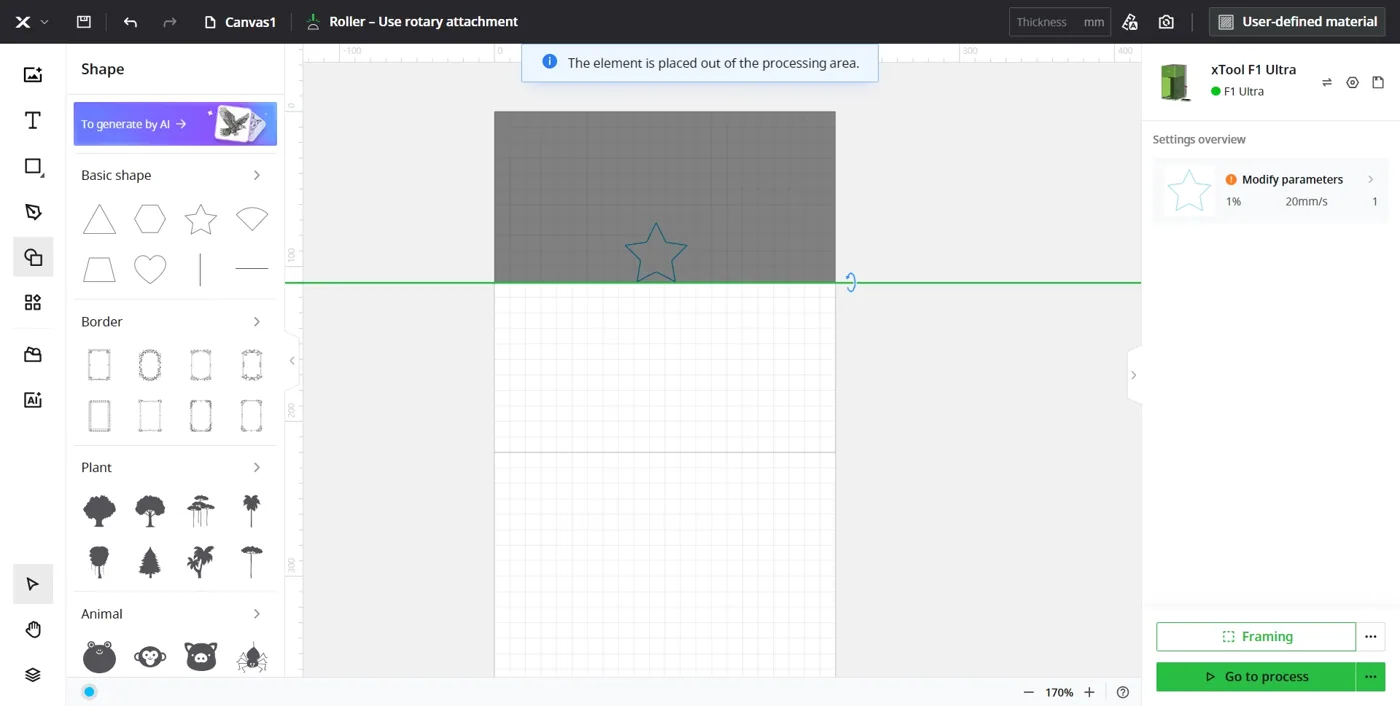Insert the palm tree in first plant row
The image size is (1400, 706).
coord(252,511)
